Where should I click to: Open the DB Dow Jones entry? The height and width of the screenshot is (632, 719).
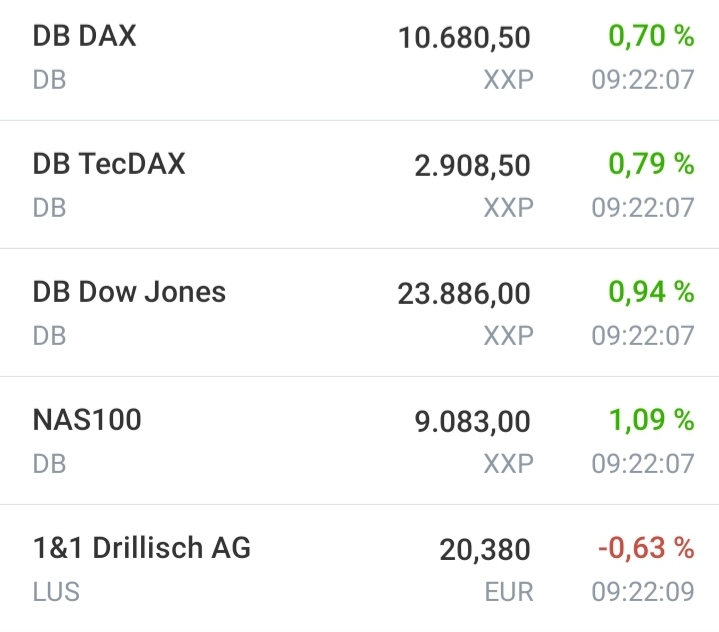(x=129, y=292)
